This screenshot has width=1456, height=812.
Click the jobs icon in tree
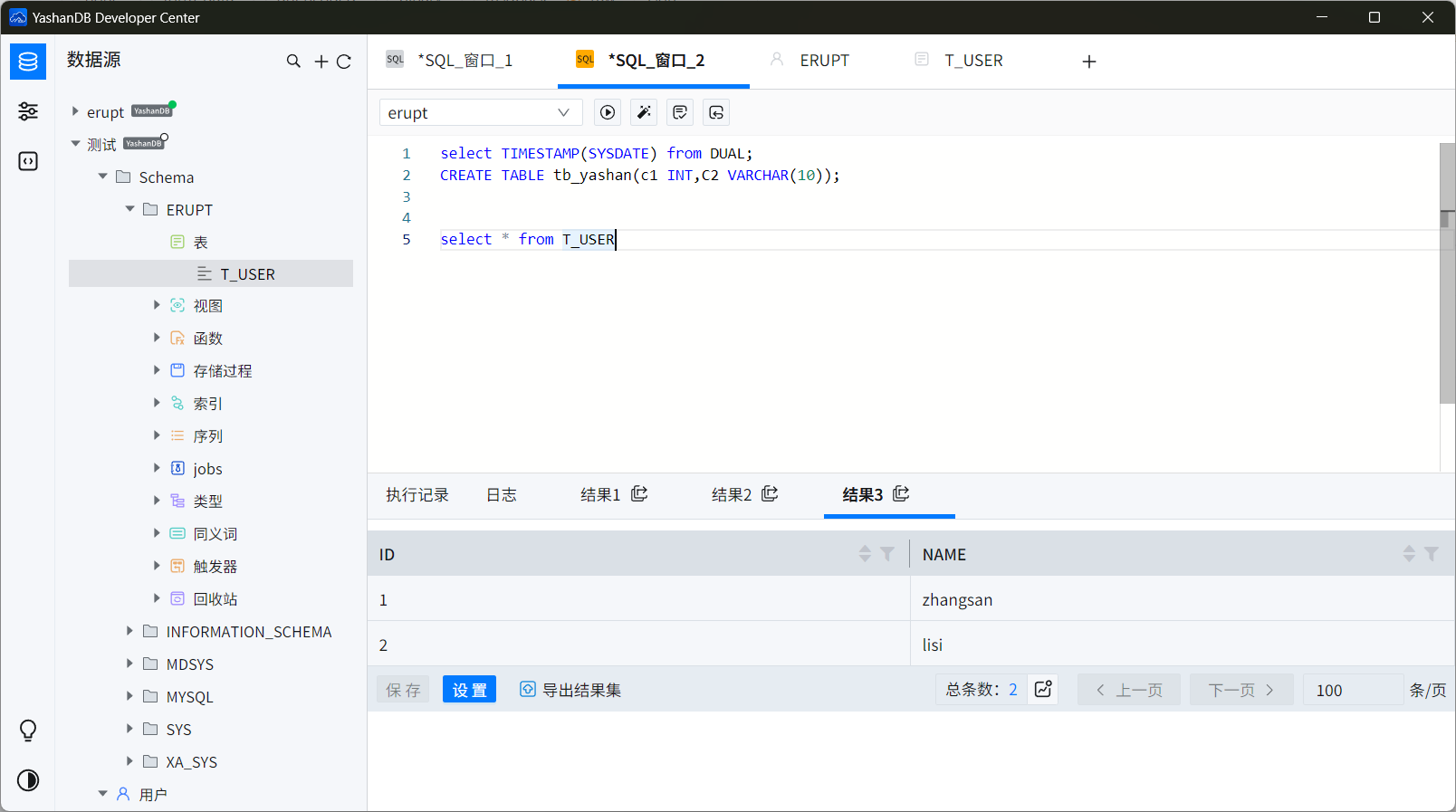(177, 468)
